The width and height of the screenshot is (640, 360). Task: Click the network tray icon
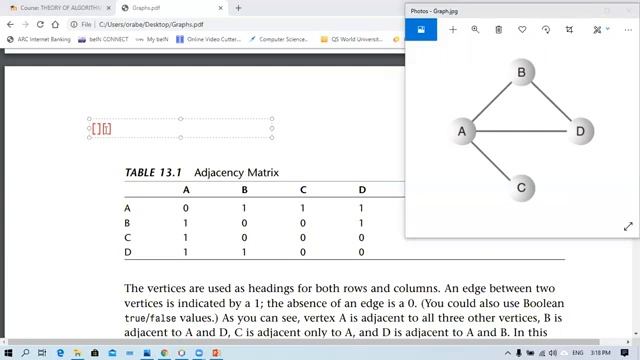[542, 353]
